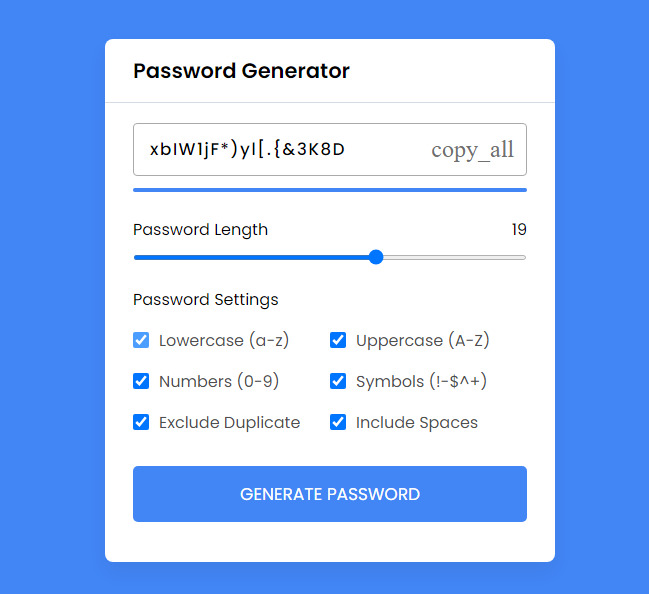649x594 pixels.
Task: Click the Password Generator heading
Action: pos(241,71)
